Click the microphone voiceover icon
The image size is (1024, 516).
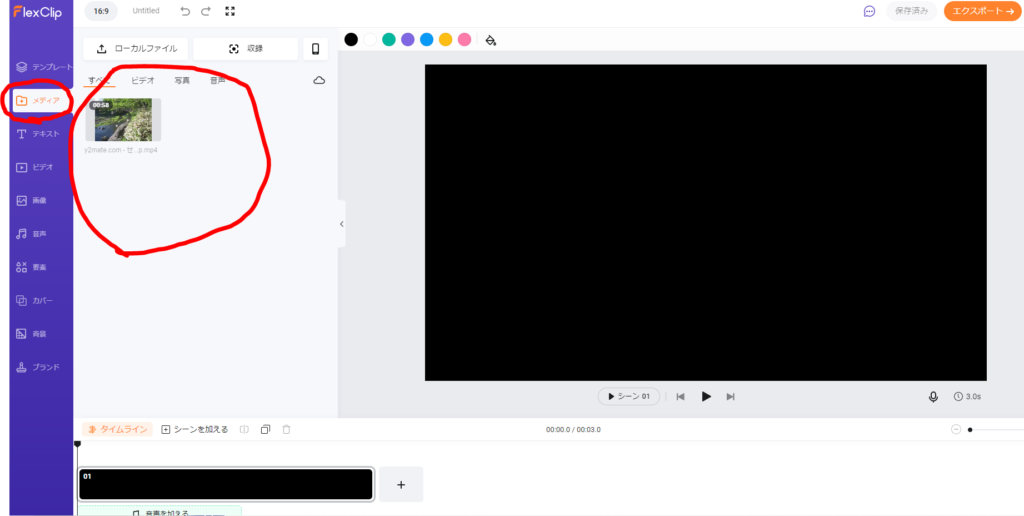933,397
